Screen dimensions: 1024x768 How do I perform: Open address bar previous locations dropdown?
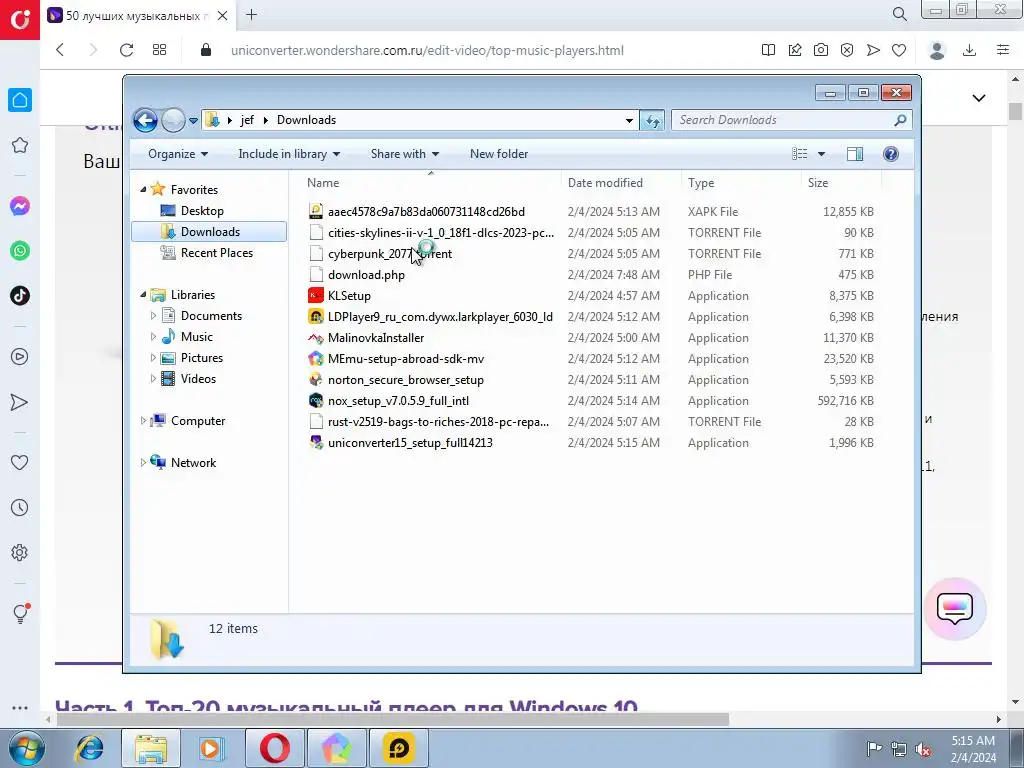[629, 120]
